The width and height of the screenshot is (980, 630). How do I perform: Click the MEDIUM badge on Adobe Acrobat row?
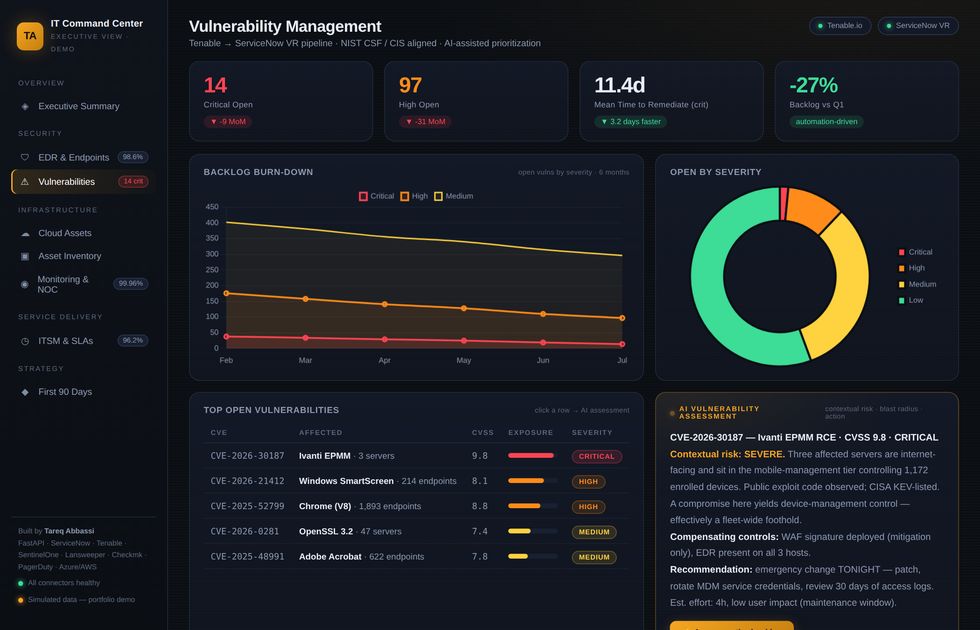(594, 557)
